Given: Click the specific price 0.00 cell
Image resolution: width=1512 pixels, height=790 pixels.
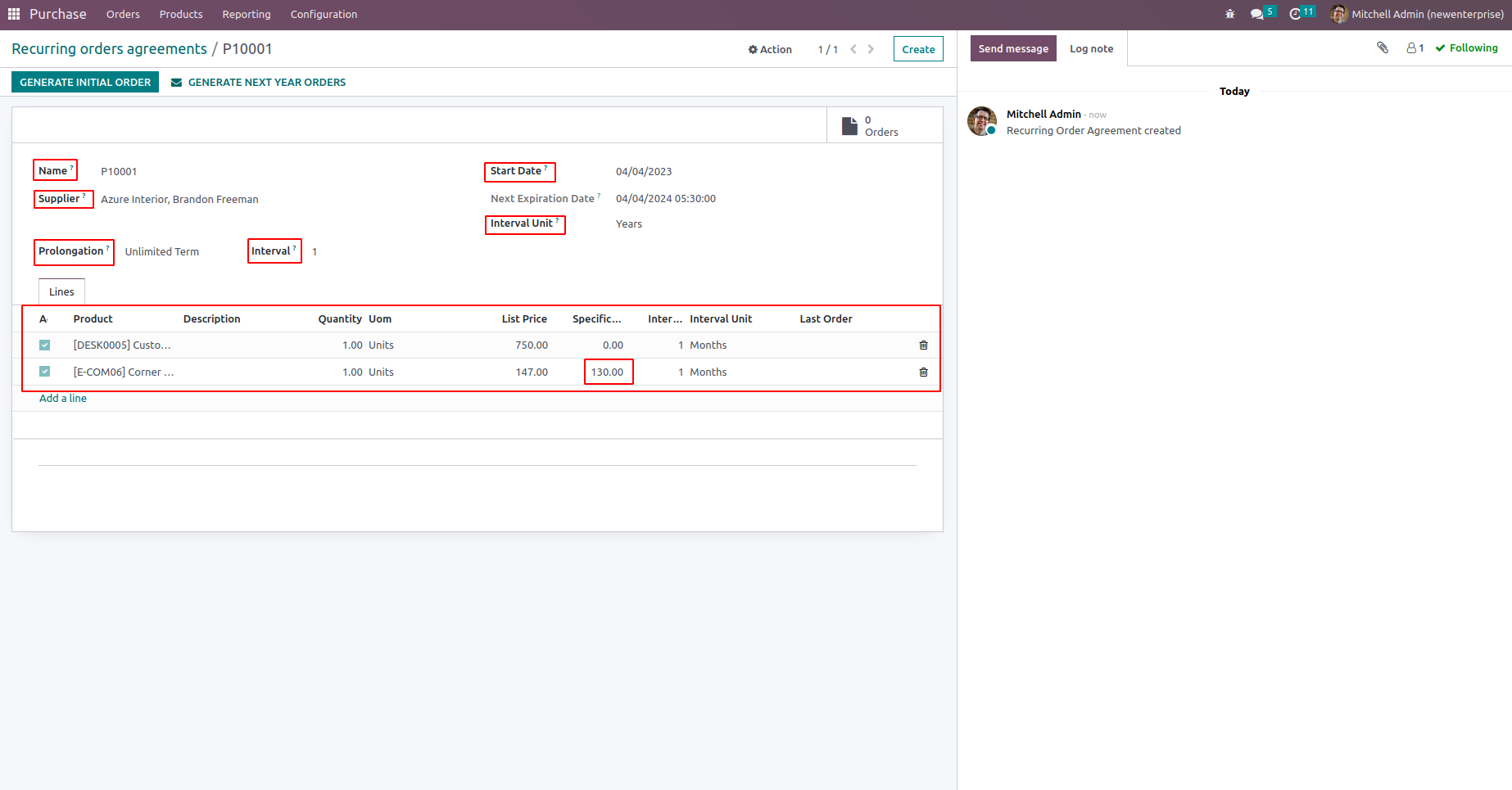Looking at the screenshot, I should pos(613,345).
